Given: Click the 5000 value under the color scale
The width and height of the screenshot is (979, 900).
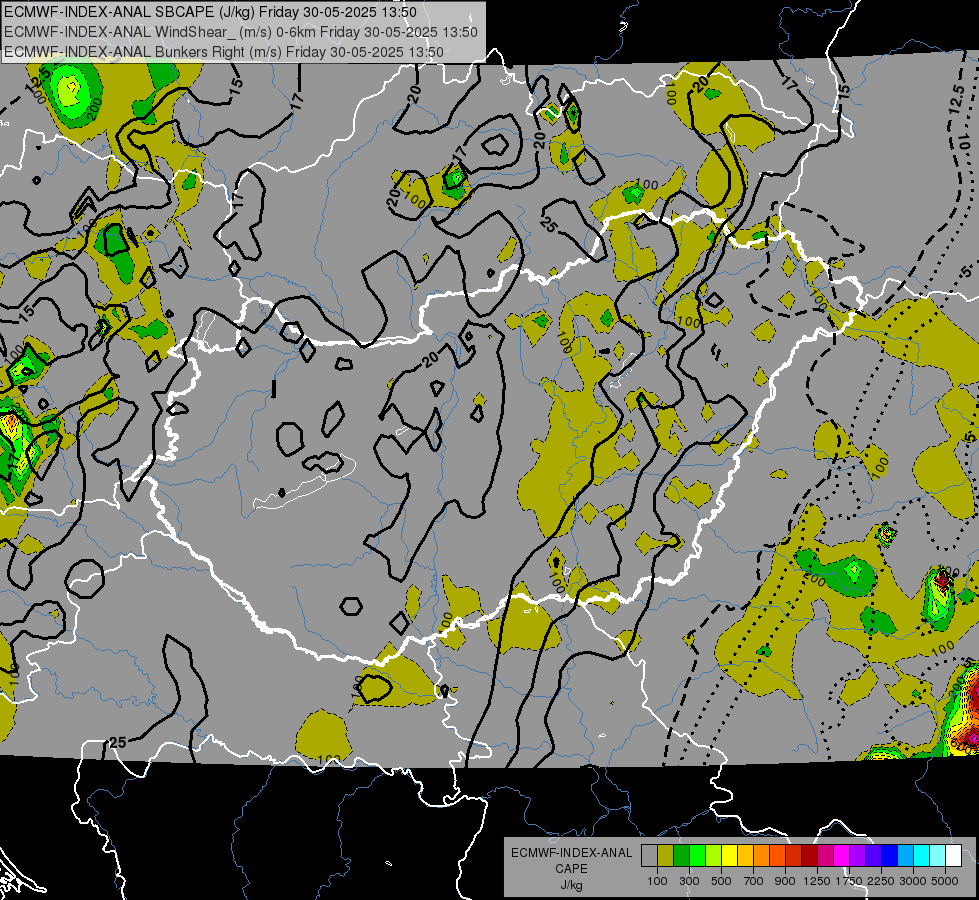Looking at the screenshot, I should [x=945, y=881].
